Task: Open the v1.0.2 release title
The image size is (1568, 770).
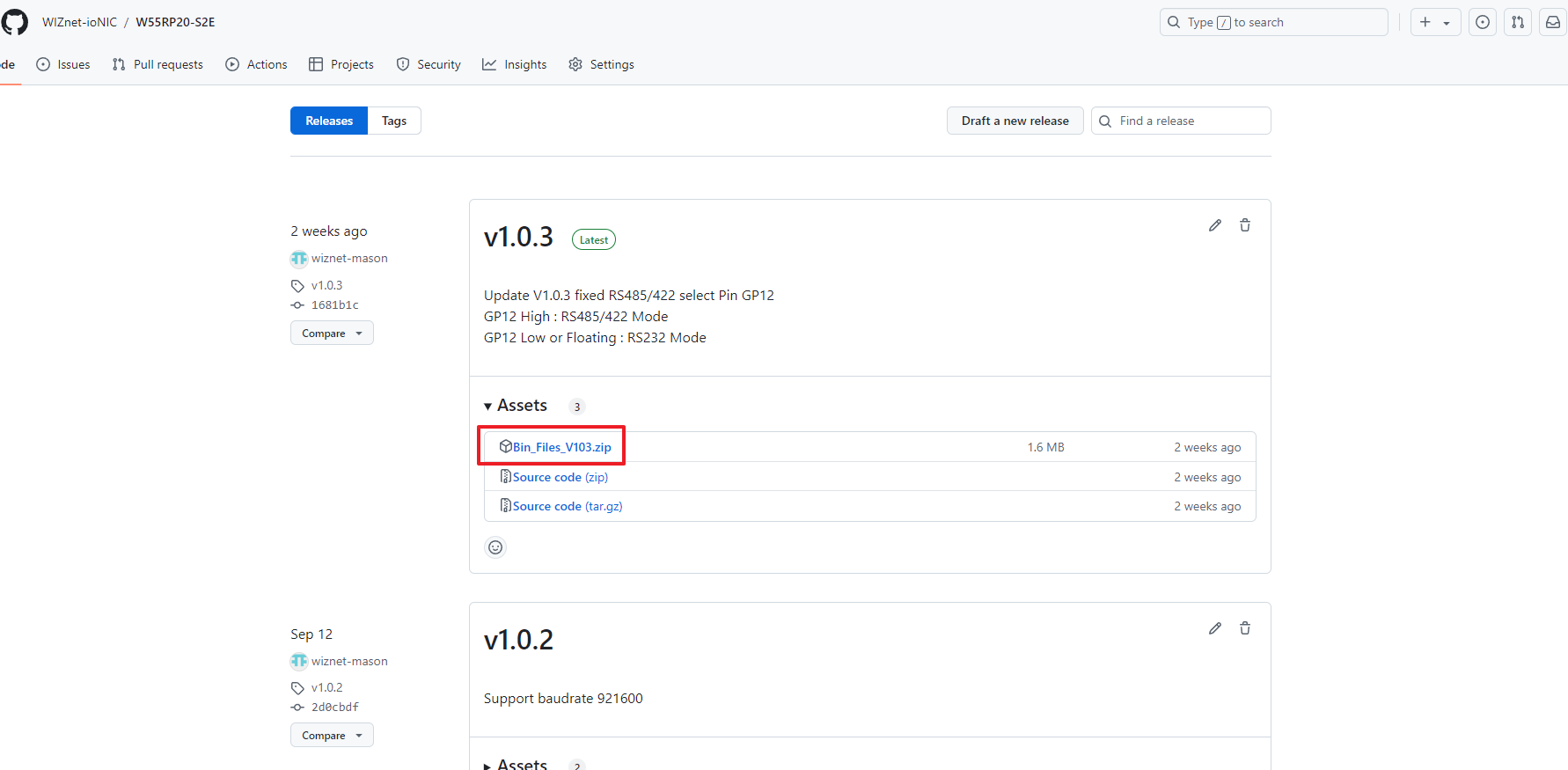Action: (x=518, y=640)
